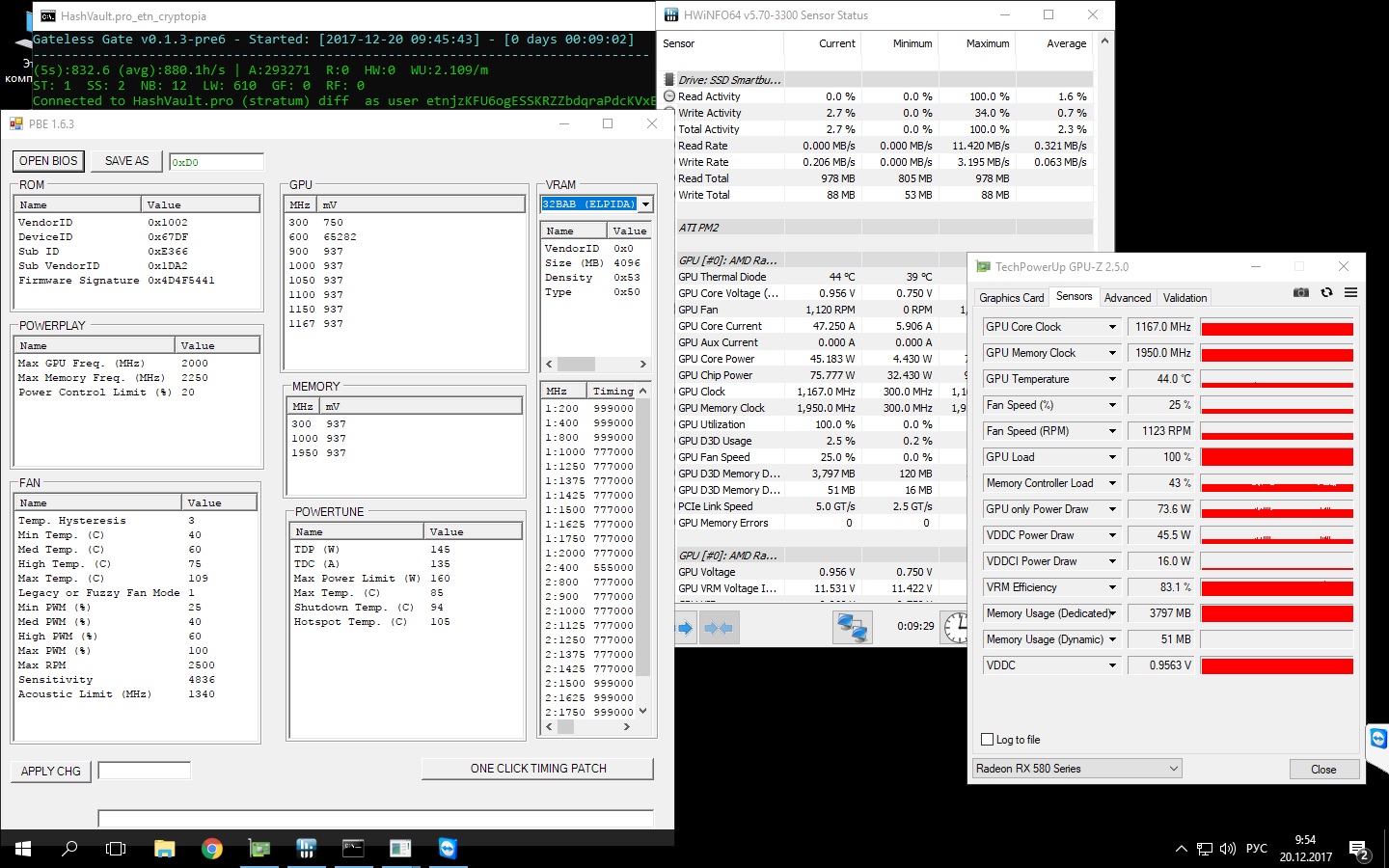1389x868 pixels.
Task: Click the Write Activity sensor row icon
Action: 669,113
